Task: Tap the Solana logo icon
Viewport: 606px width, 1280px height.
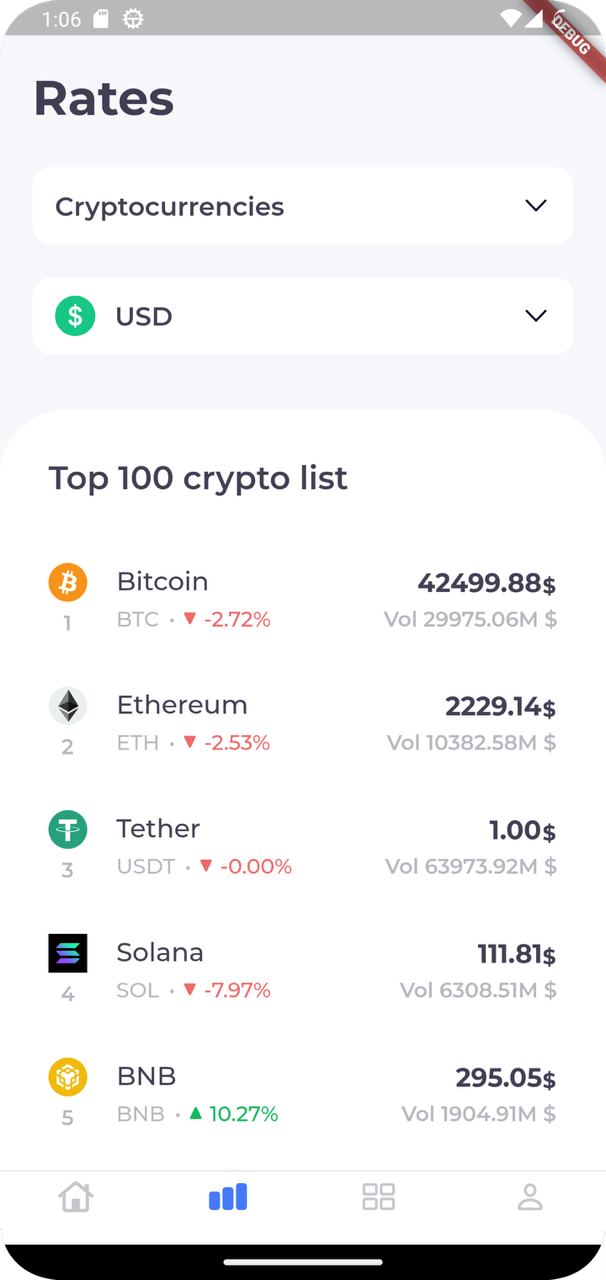Action: click(x=68, y=953)
